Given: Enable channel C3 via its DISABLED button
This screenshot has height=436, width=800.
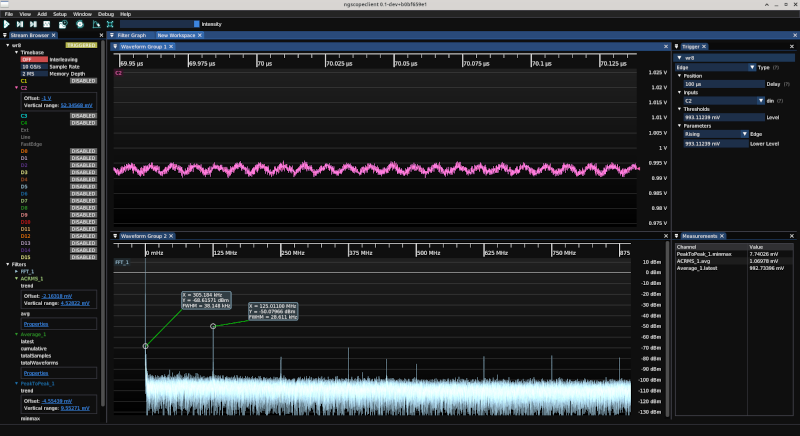Looking at the screenshot, I should pyautogui.click(x=83, y=116).
